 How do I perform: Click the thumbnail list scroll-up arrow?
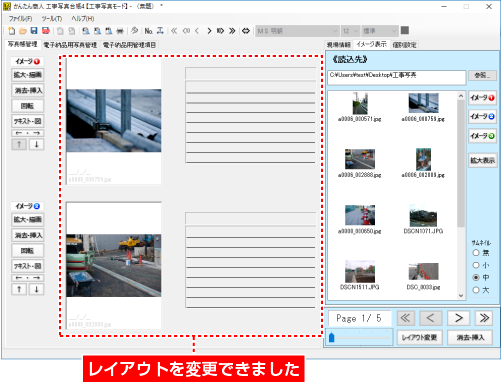pyautogui.click(x=461, y=96)
